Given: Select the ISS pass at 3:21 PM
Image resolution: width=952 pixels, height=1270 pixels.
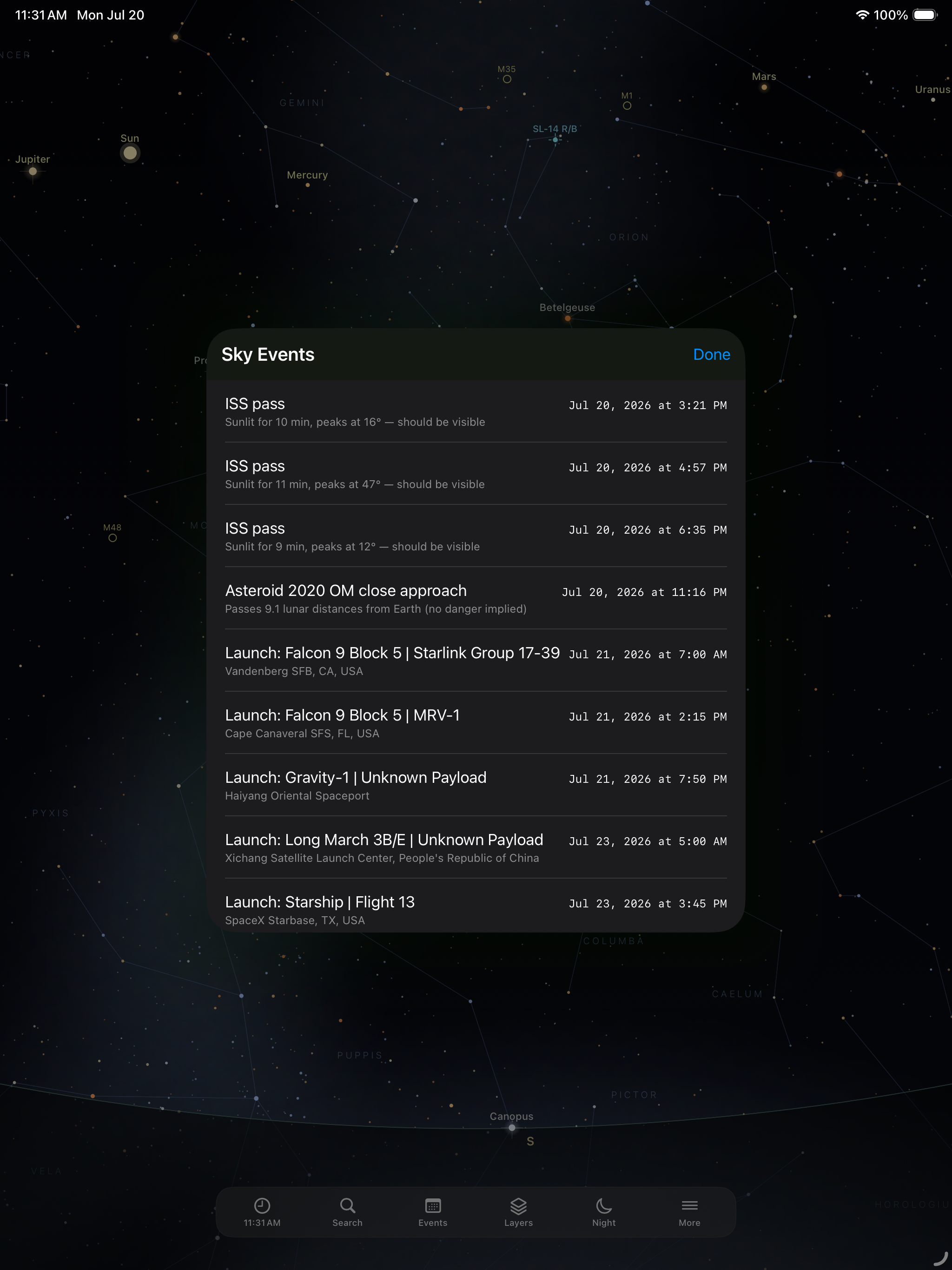Looking at the screenshot, I should tap(476, 411).
